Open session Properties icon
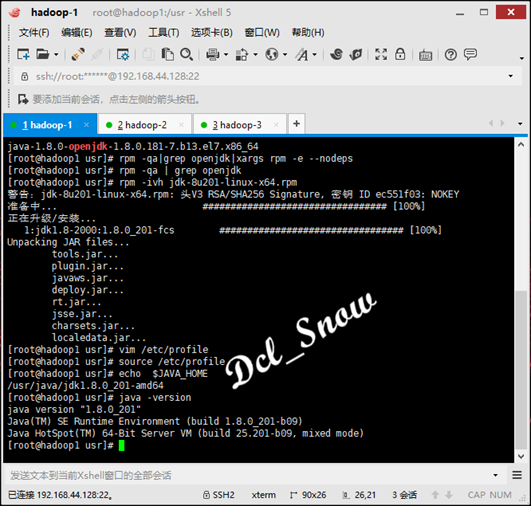Screen dimensions: 531x506 tap(123, 54)
